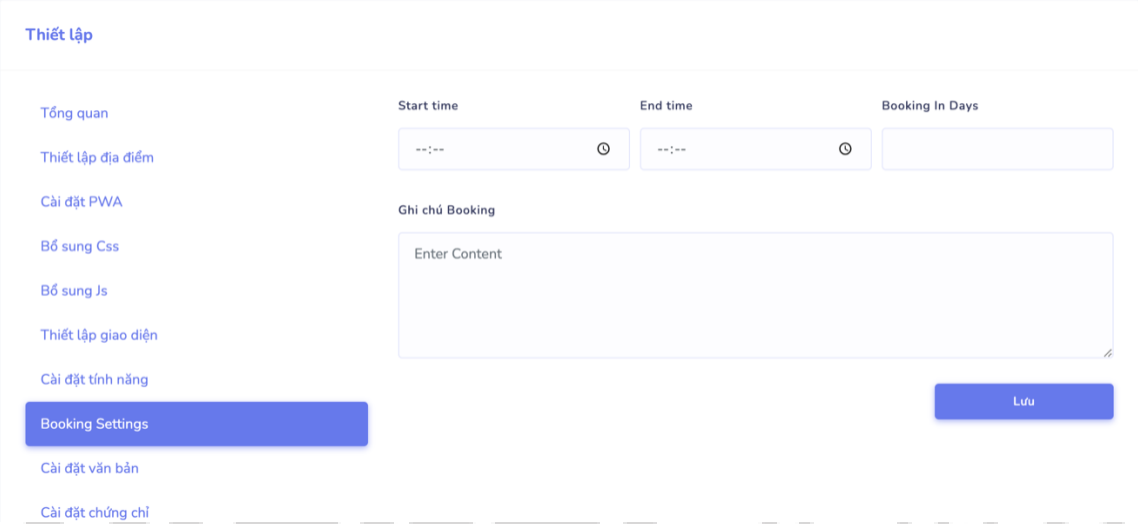
Task: Click the Thiết lập page heading
Action: [59, 35]
